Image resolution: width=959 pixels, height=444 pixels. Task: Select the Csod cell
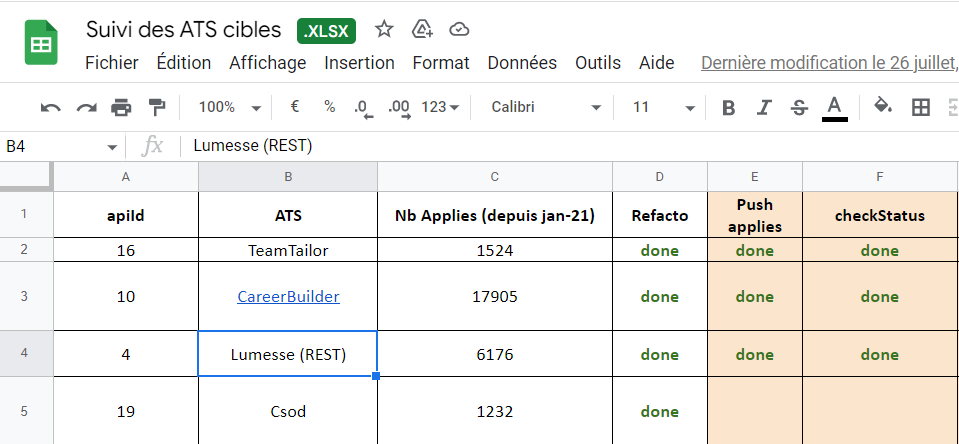point(288,411)
